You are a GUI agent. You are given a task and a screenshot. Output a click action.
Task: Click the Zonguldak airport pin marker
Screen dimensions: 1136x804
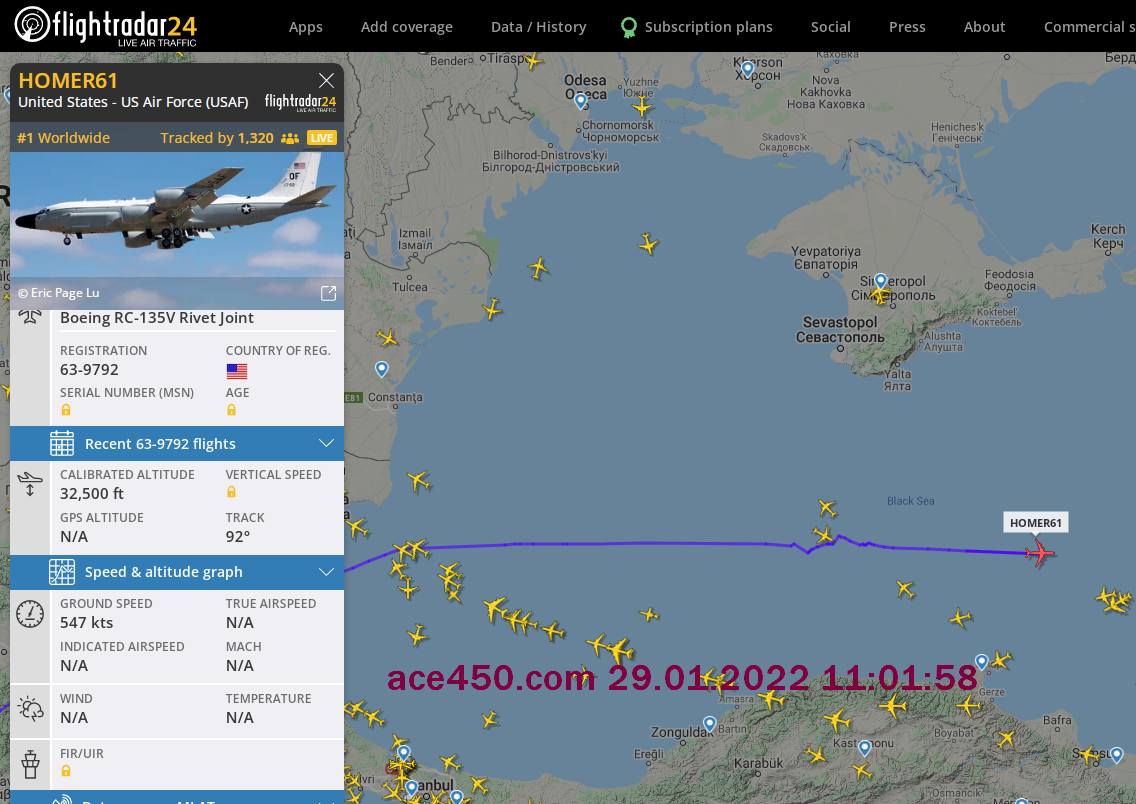709,723
